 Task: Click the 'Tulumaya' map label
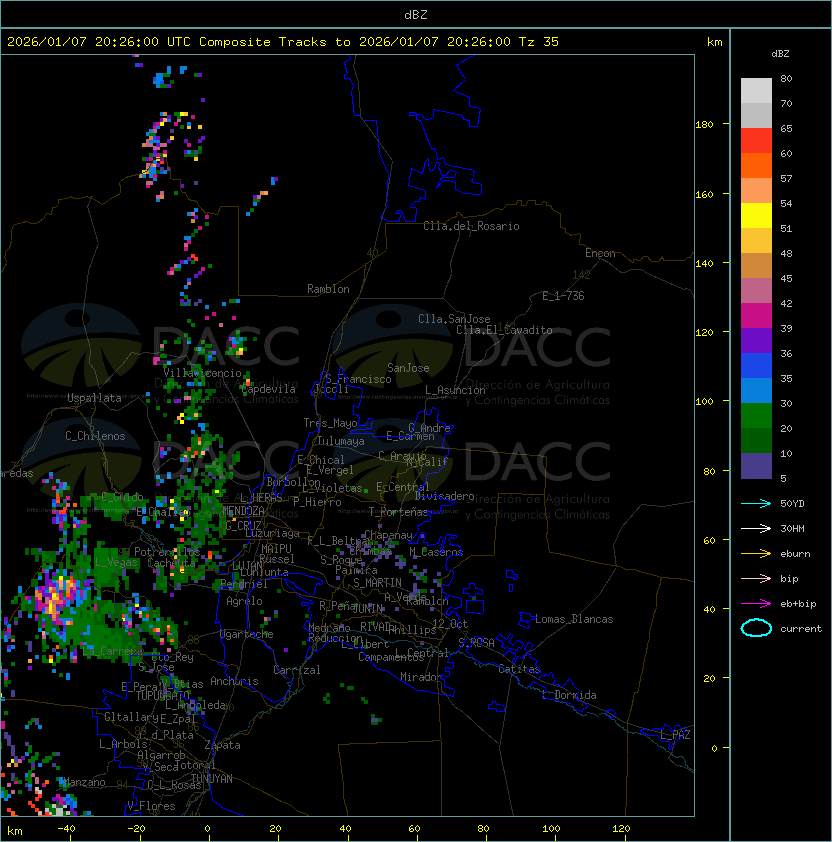341,441
